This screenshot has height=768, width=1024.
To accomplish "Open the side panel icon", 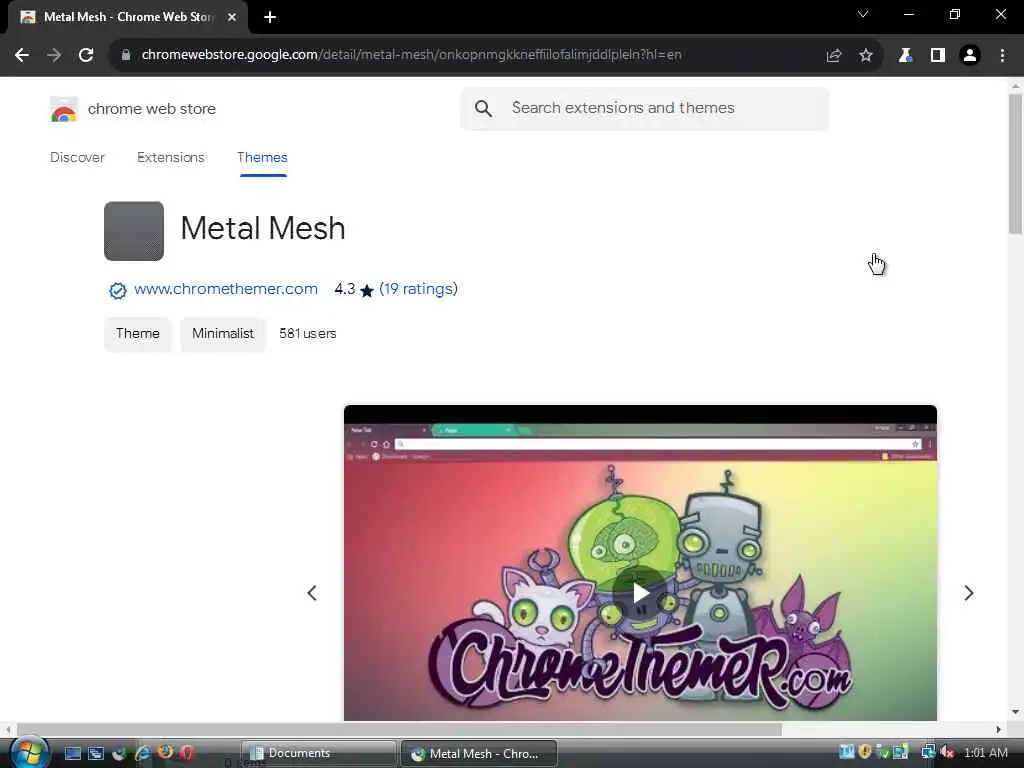I will pos(938,56).
